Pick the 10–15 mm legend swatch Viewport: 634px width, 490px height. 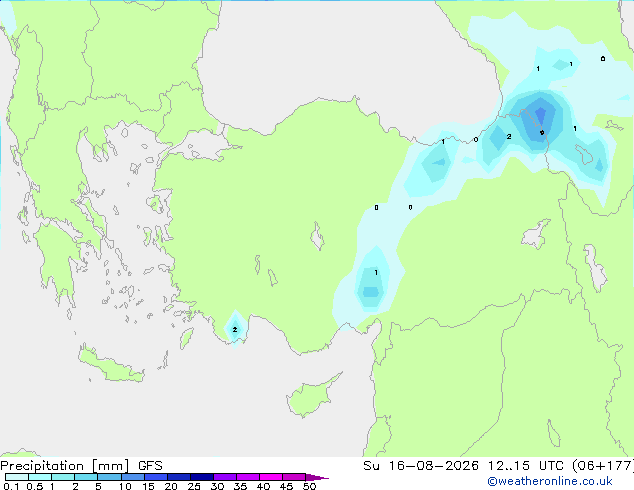(x=132, y=477)
